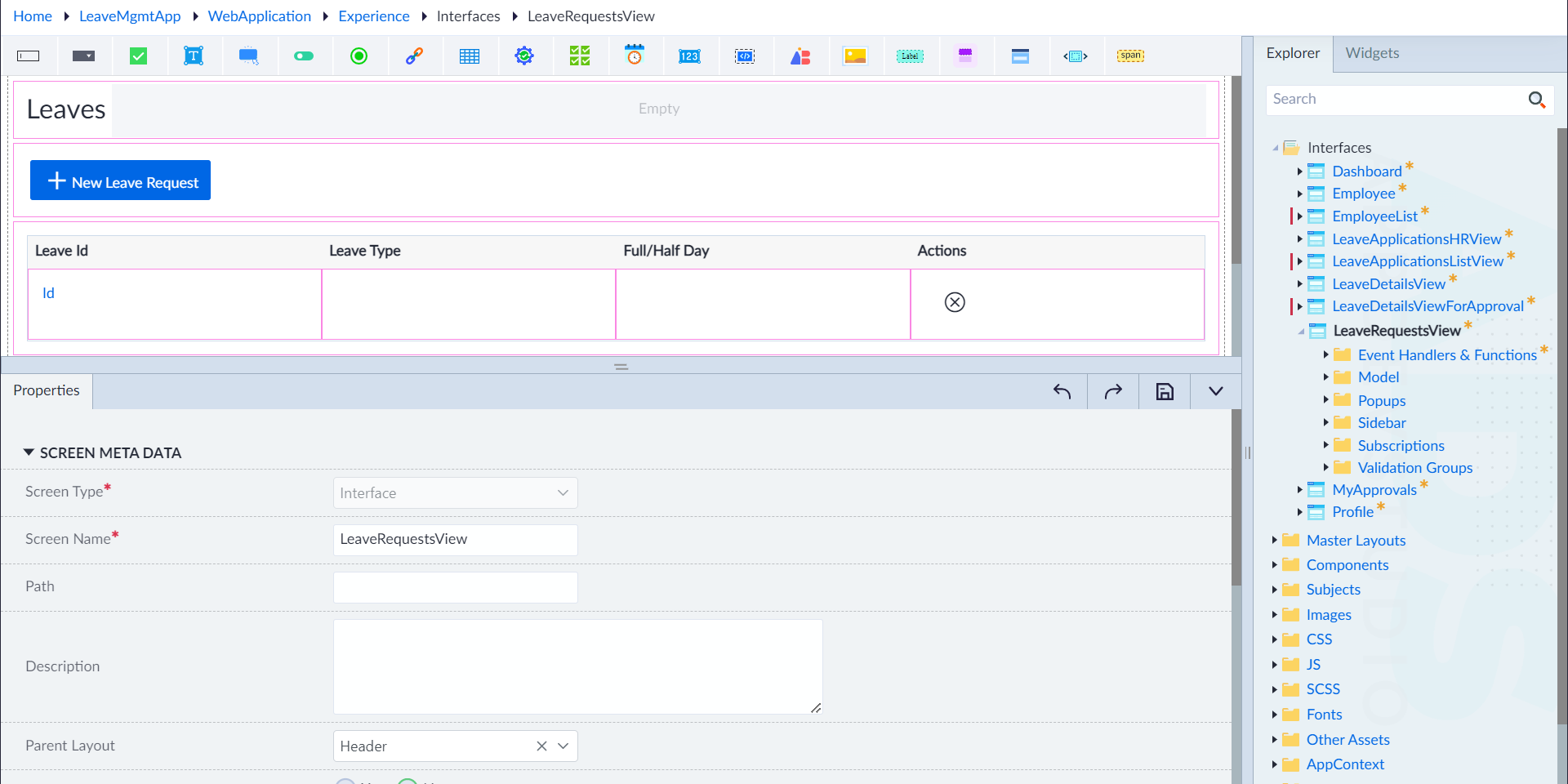Select the span widget icon
Viewport: 1568px width, 784px height.
[x=1131, y=56]
